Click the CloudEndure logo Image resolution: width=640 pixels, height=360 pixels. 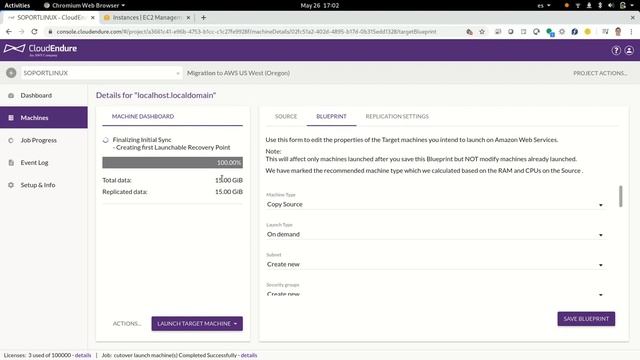40,49
